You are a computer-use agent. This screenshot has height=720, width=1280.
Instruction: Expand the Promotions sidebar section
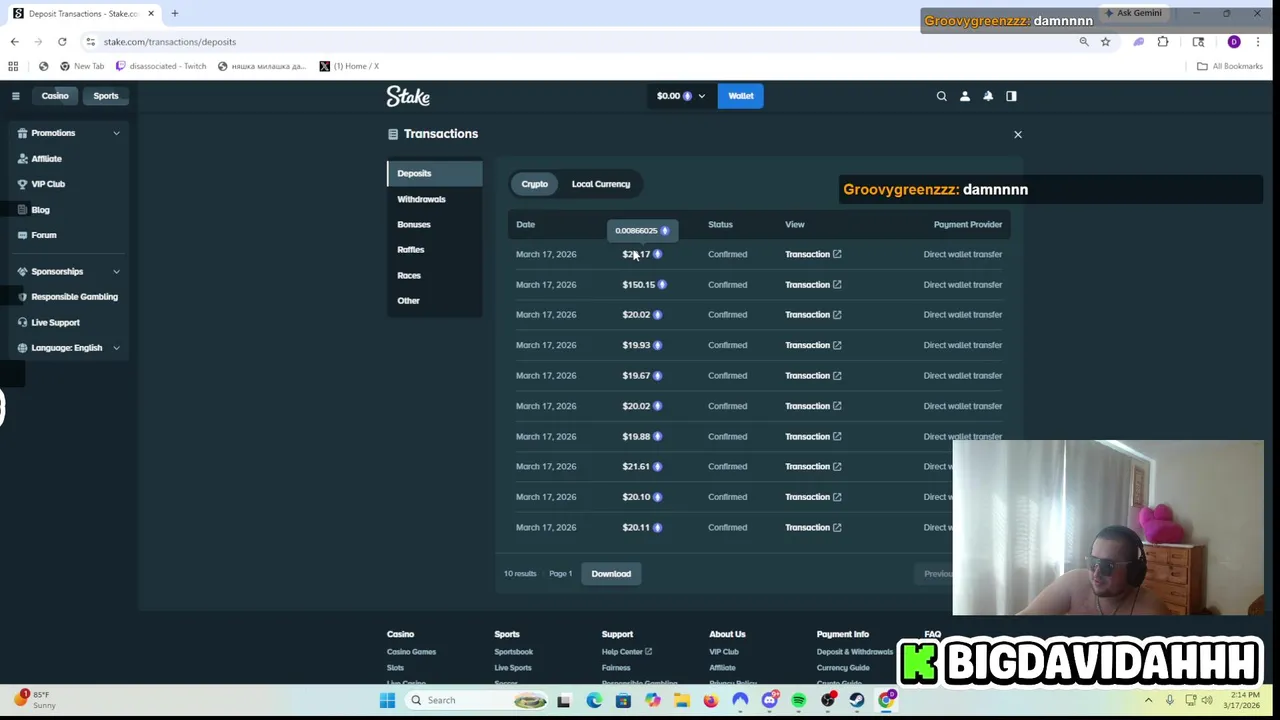68,133
